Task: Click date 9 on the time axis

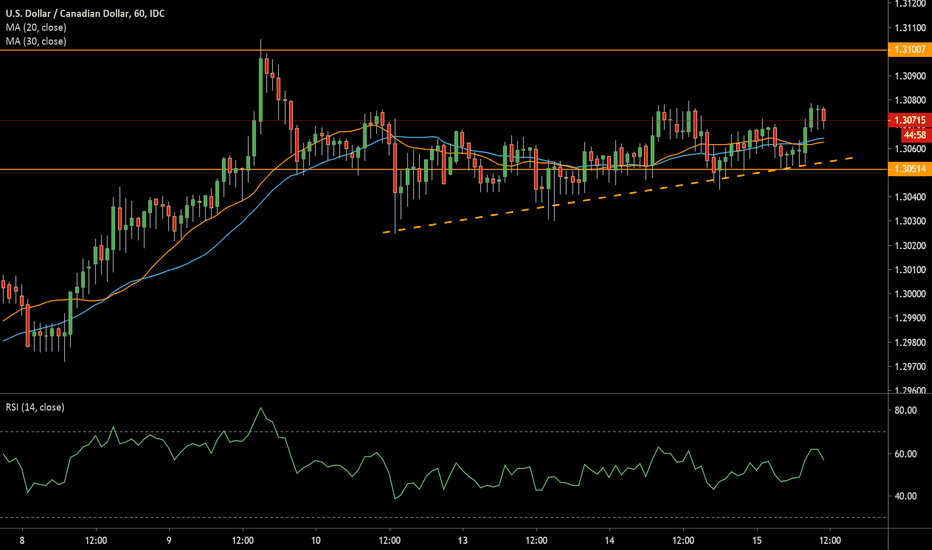Action: pyautogui.click(x=169, y=539)
